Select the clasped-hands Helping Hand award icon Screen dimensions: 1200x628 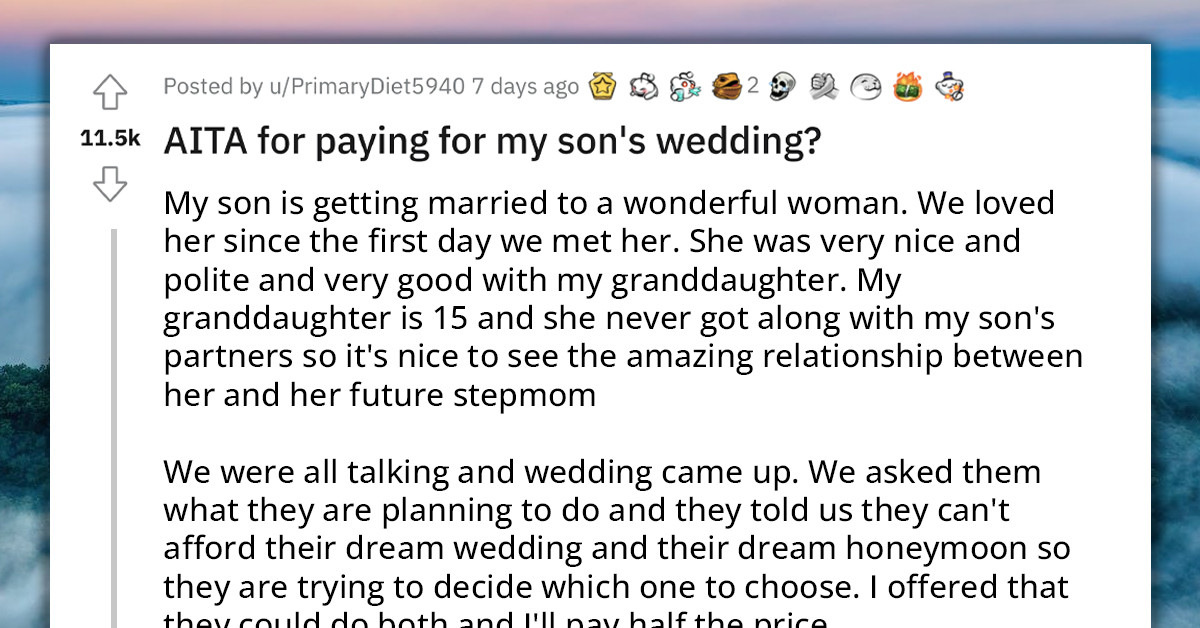[823, 87]
